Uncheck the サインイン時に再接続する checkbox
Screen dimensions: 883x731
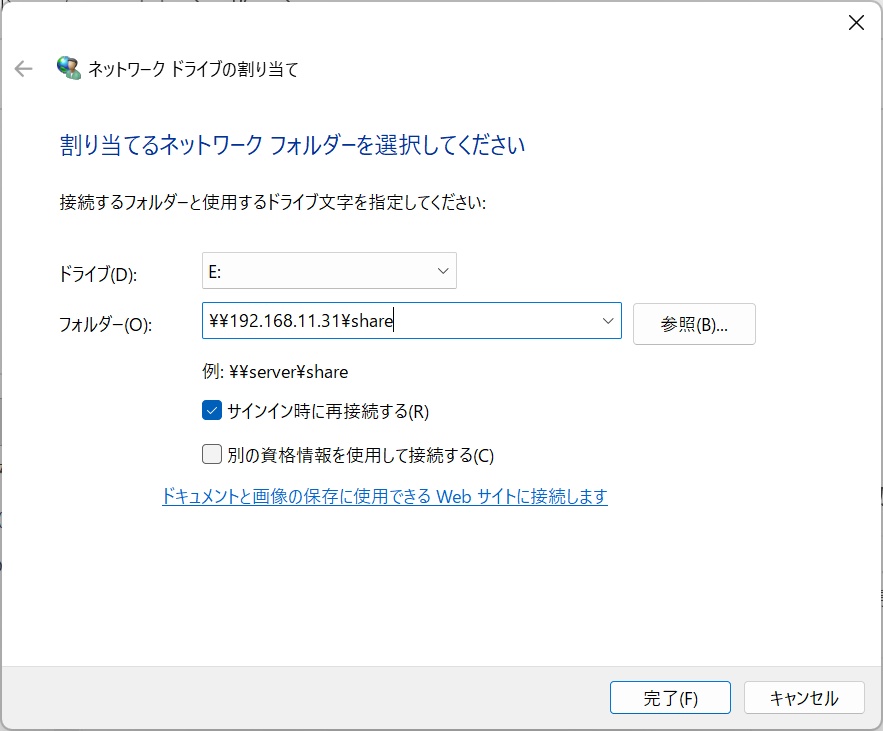point(212,411)
